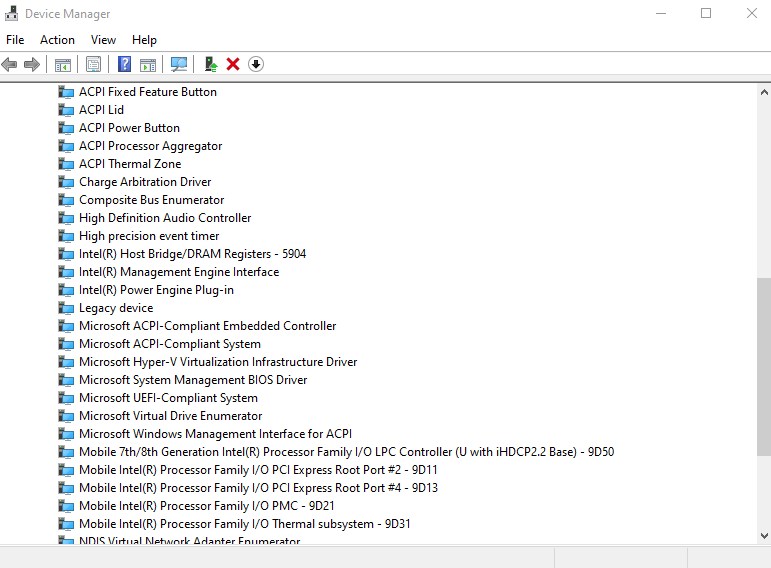Open the Help menu
Screen dimensions: 771x568
point(144,40)
